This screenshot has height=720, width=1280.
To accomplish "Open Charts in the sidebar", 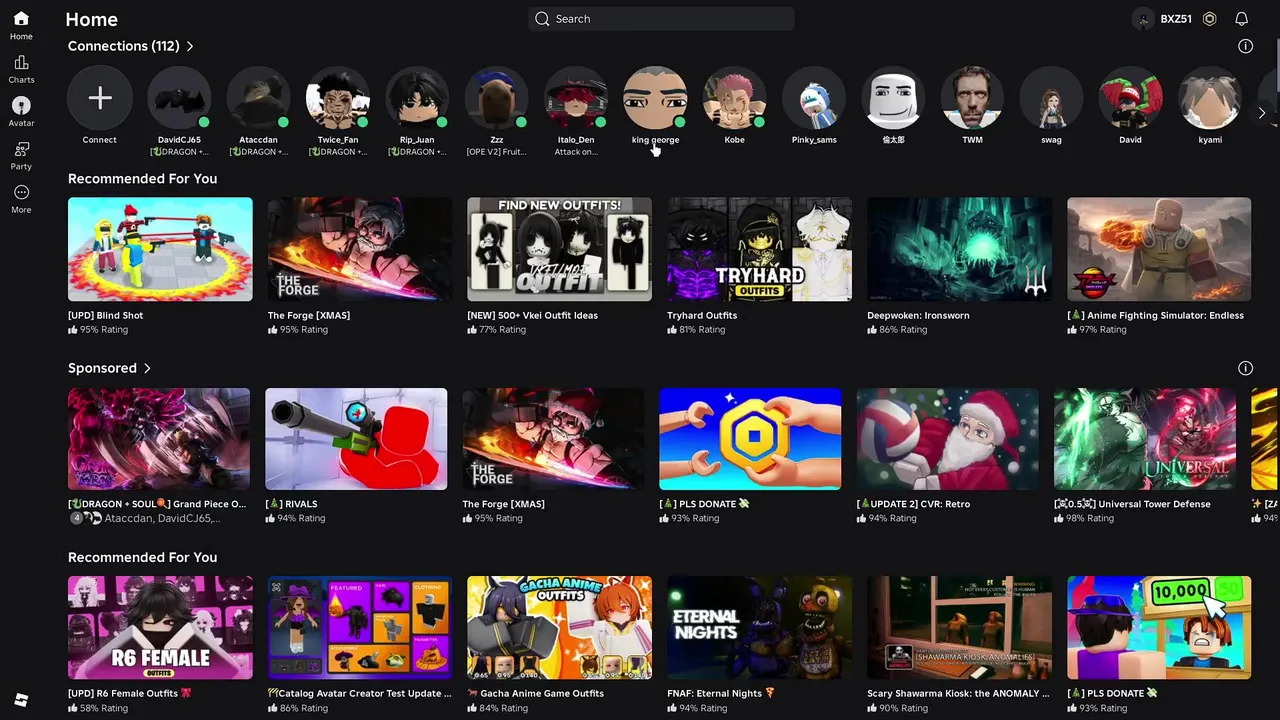I will (21, 62).
